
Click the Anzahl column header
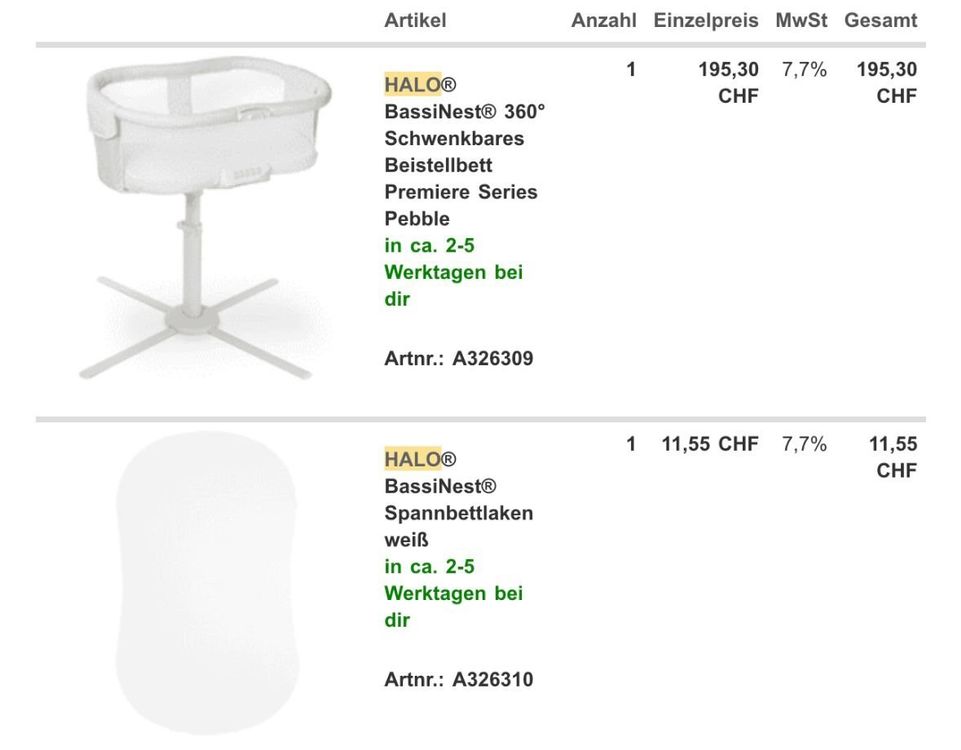click(x=603, y=20)
